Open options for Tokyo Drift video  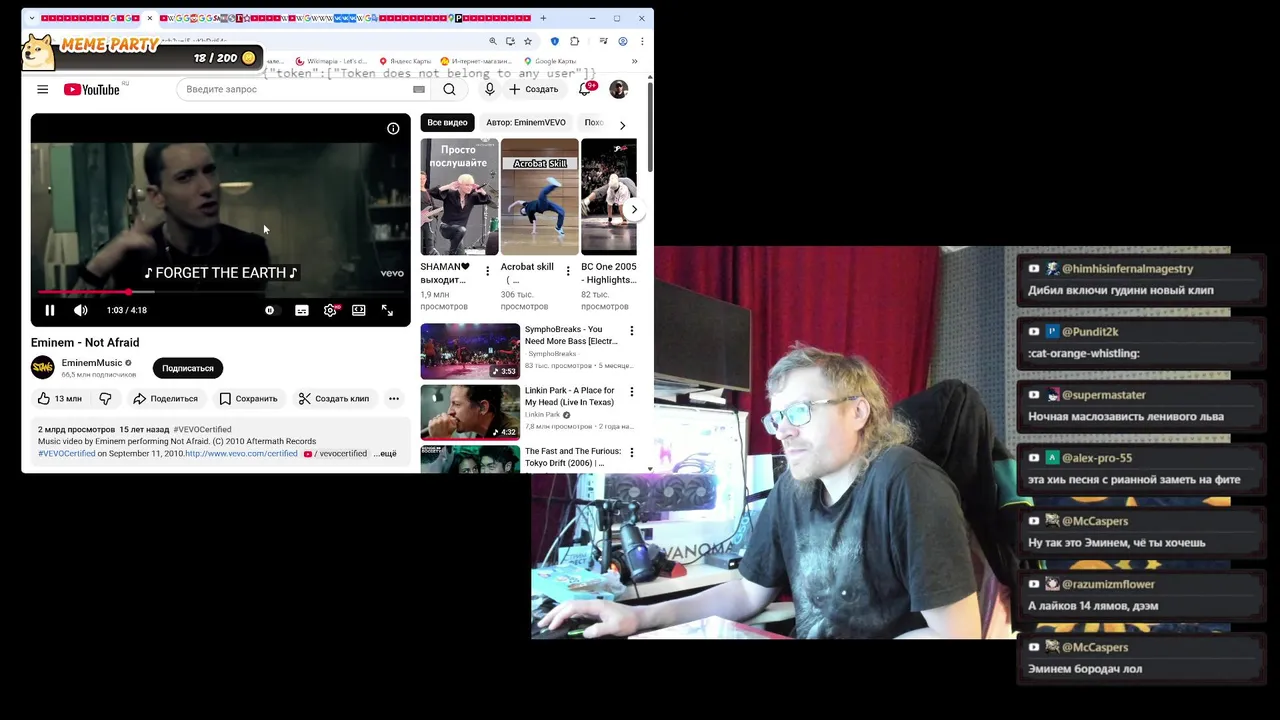click(x=632, y=453)
